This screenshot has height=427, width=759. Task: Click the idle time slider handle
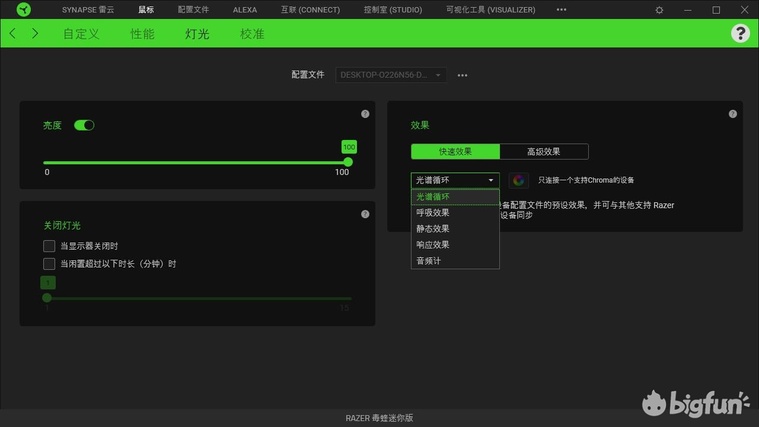click(47, 298)
